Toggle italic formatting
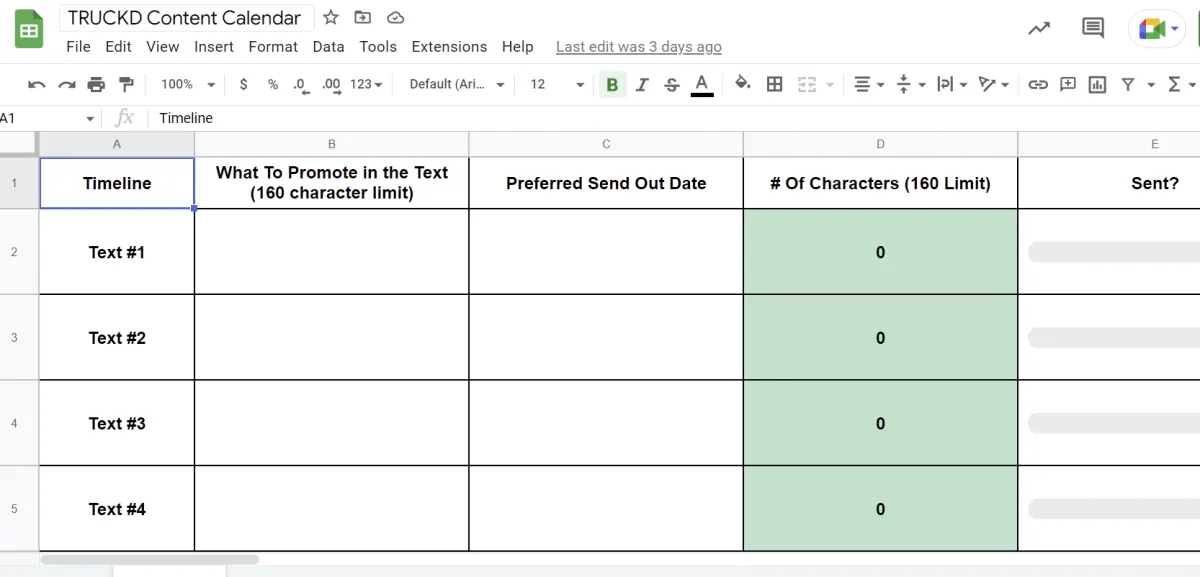 pyautogui.click(x=641, y=84)
